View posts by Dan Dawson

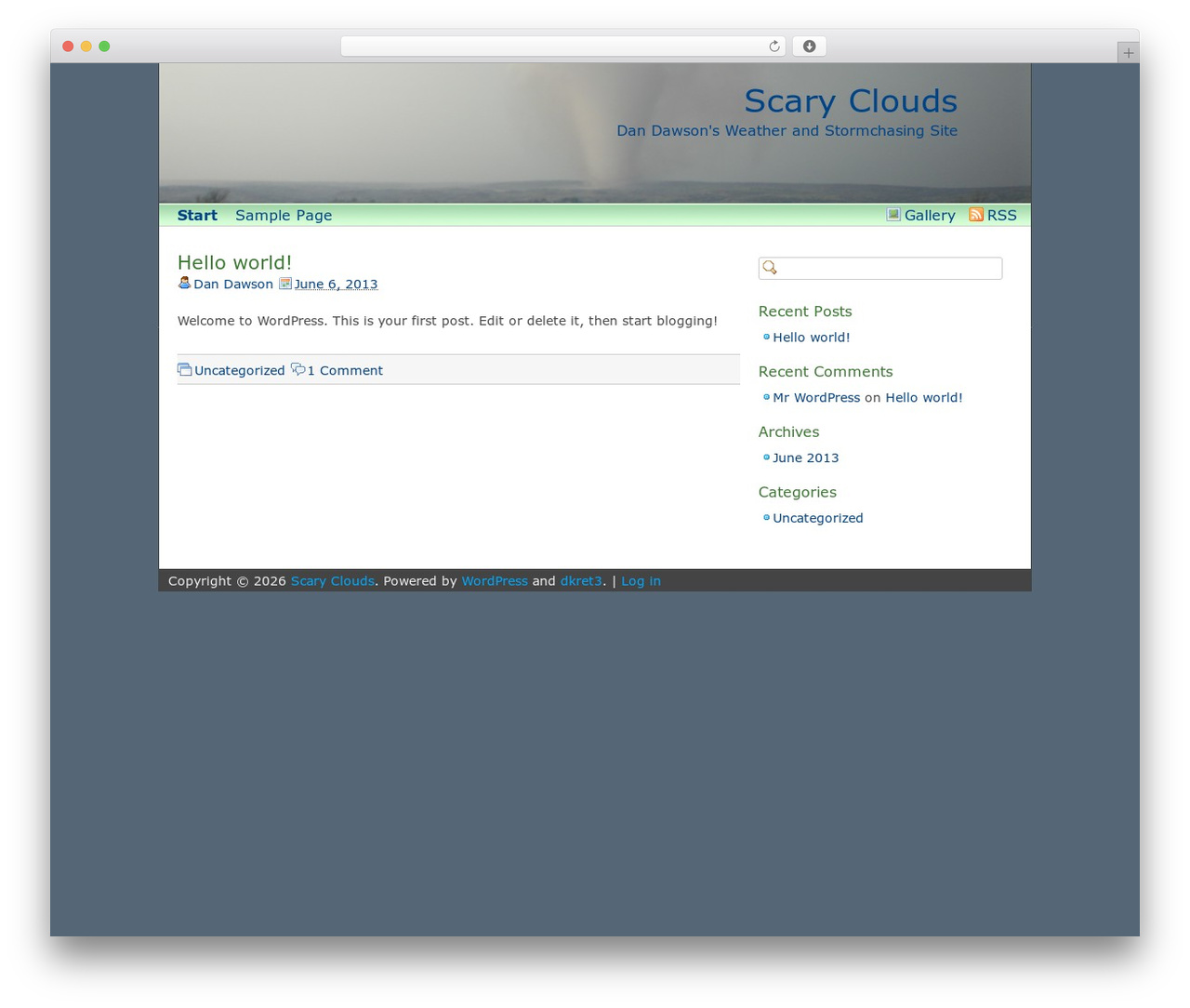pyautogui.click(x=233, y=284)
